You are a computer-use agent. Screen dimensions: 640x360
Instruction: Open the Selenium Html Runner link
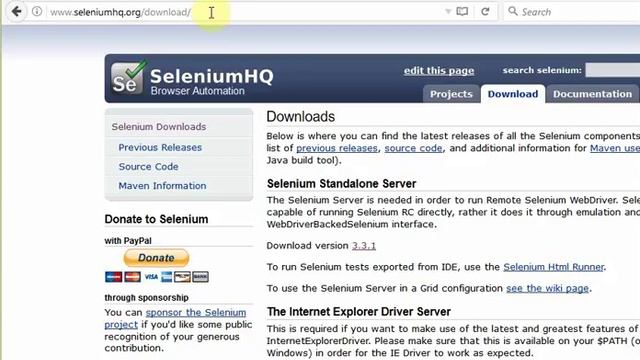tap(553, 267)
